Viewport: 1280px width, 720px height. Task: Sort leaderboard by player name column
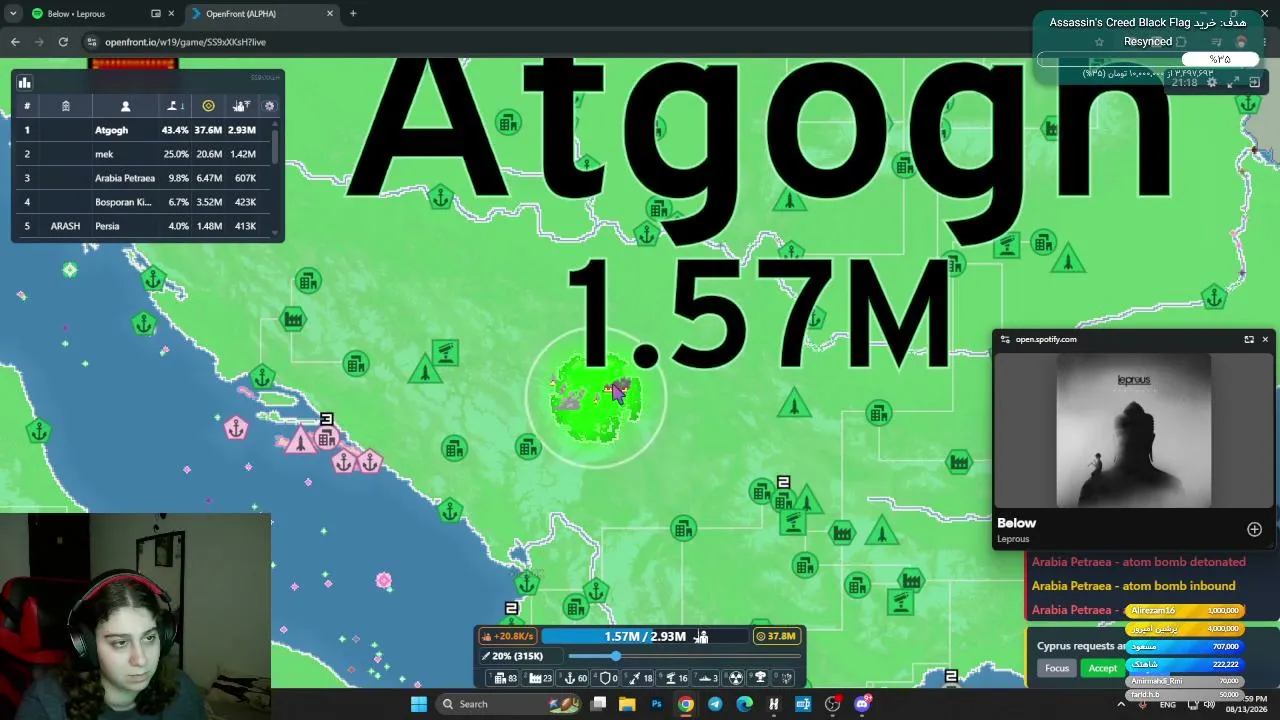tap(125, 106)
